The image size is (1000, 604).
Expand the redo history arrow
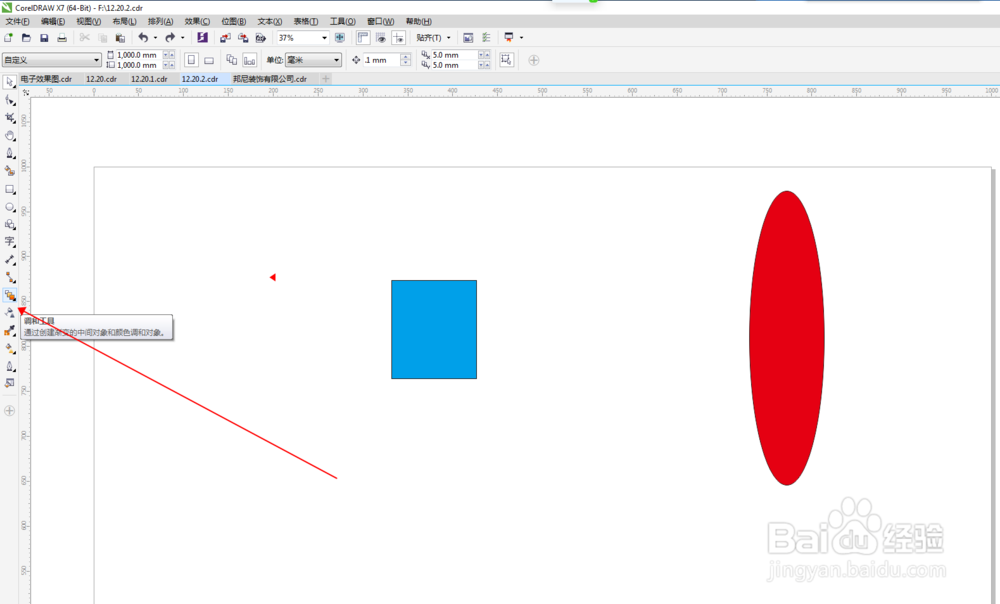(x=182, y=38)
